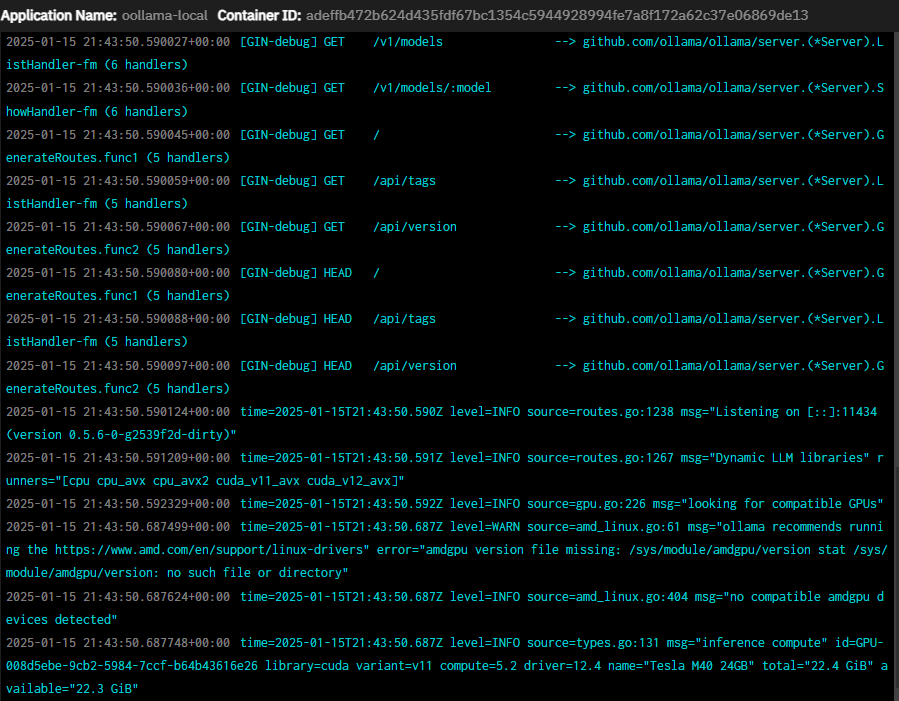This screenshot has width=899, height=701.
Task: Click the '/v1/models' route path
Action: point(408,42)
